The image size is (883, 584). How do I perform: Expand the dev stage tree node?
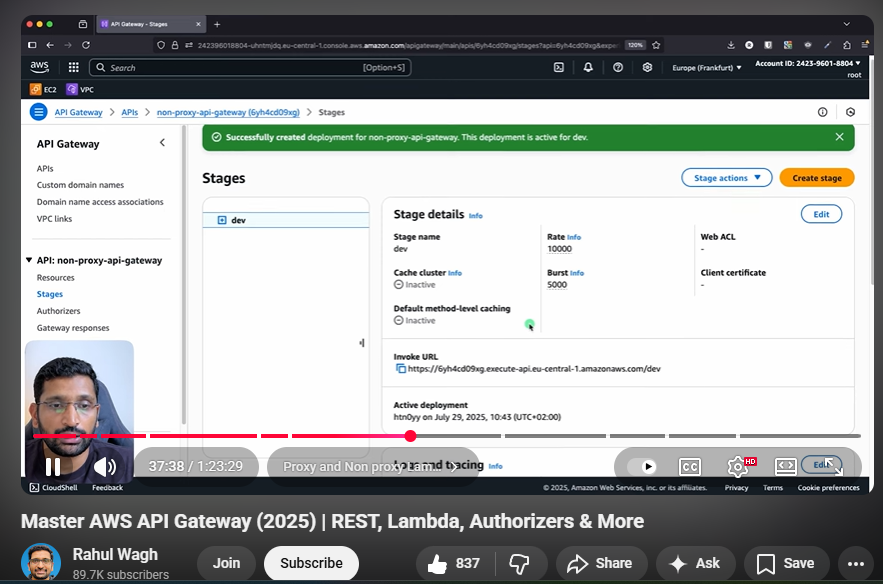point(222,220)
